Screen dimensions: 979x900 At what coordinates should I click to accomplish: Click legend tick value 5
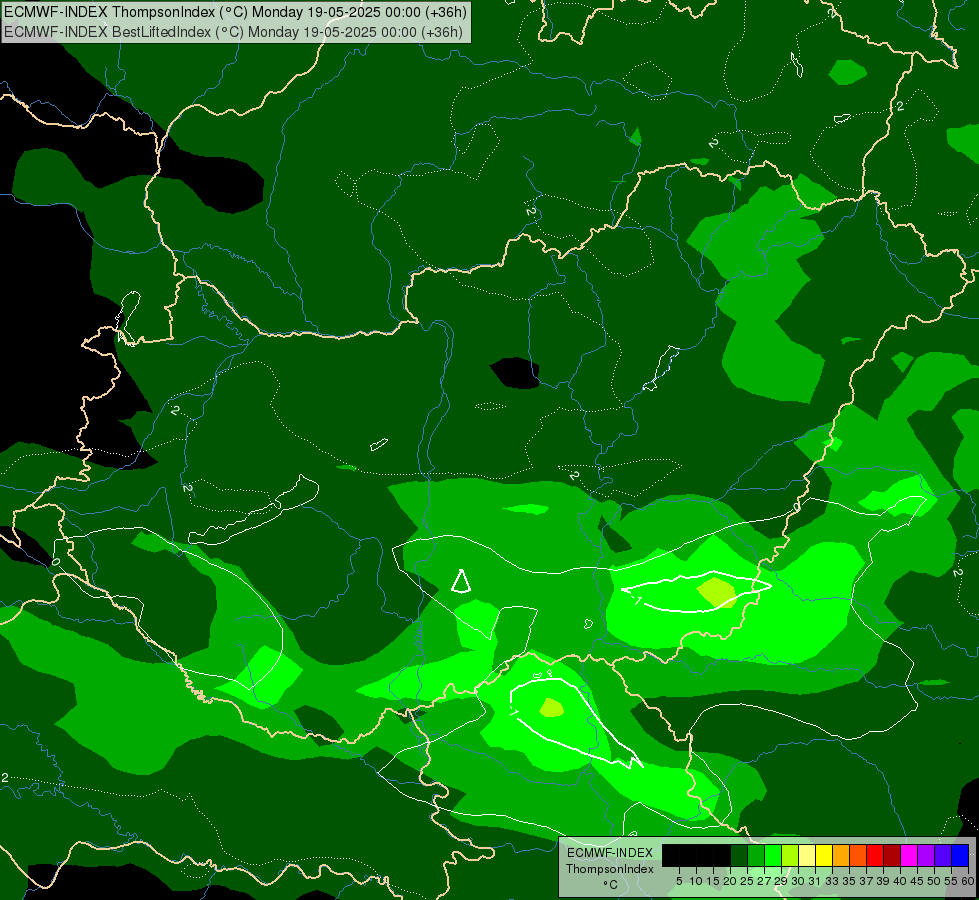pyautogui.click(x=679, y=881)
